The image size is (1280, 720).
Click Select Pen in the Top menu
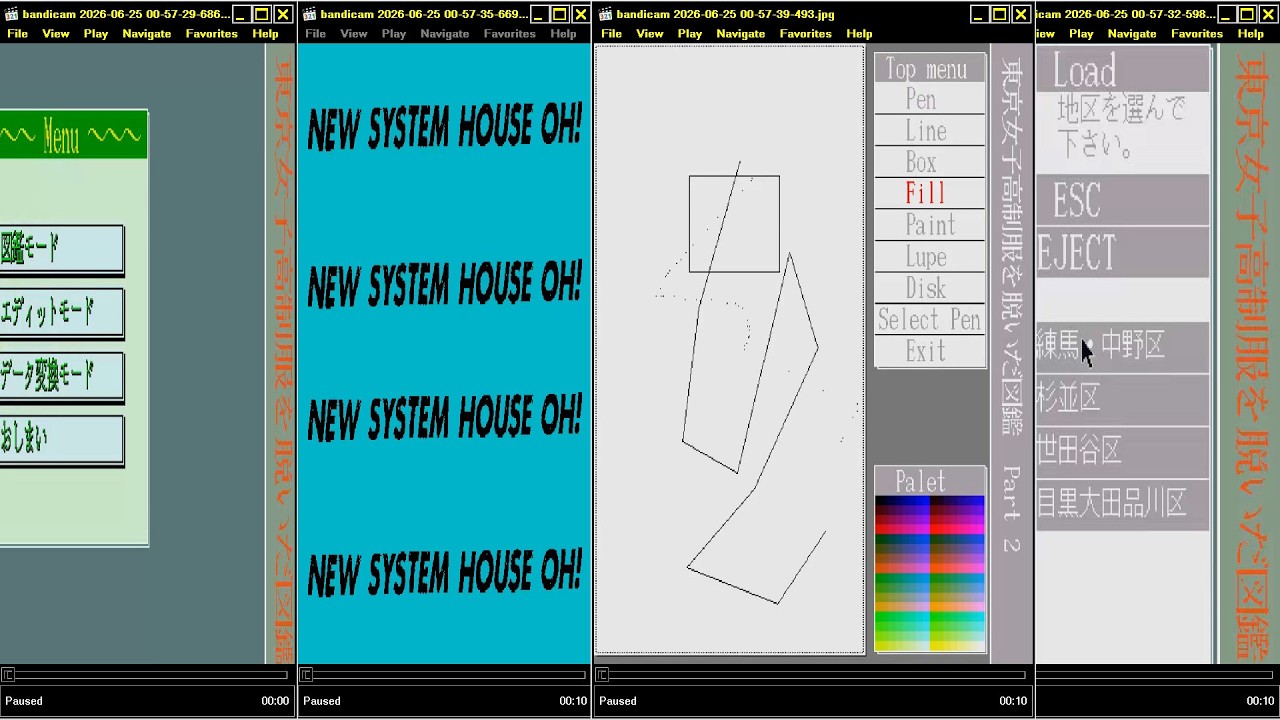point(930,320)
